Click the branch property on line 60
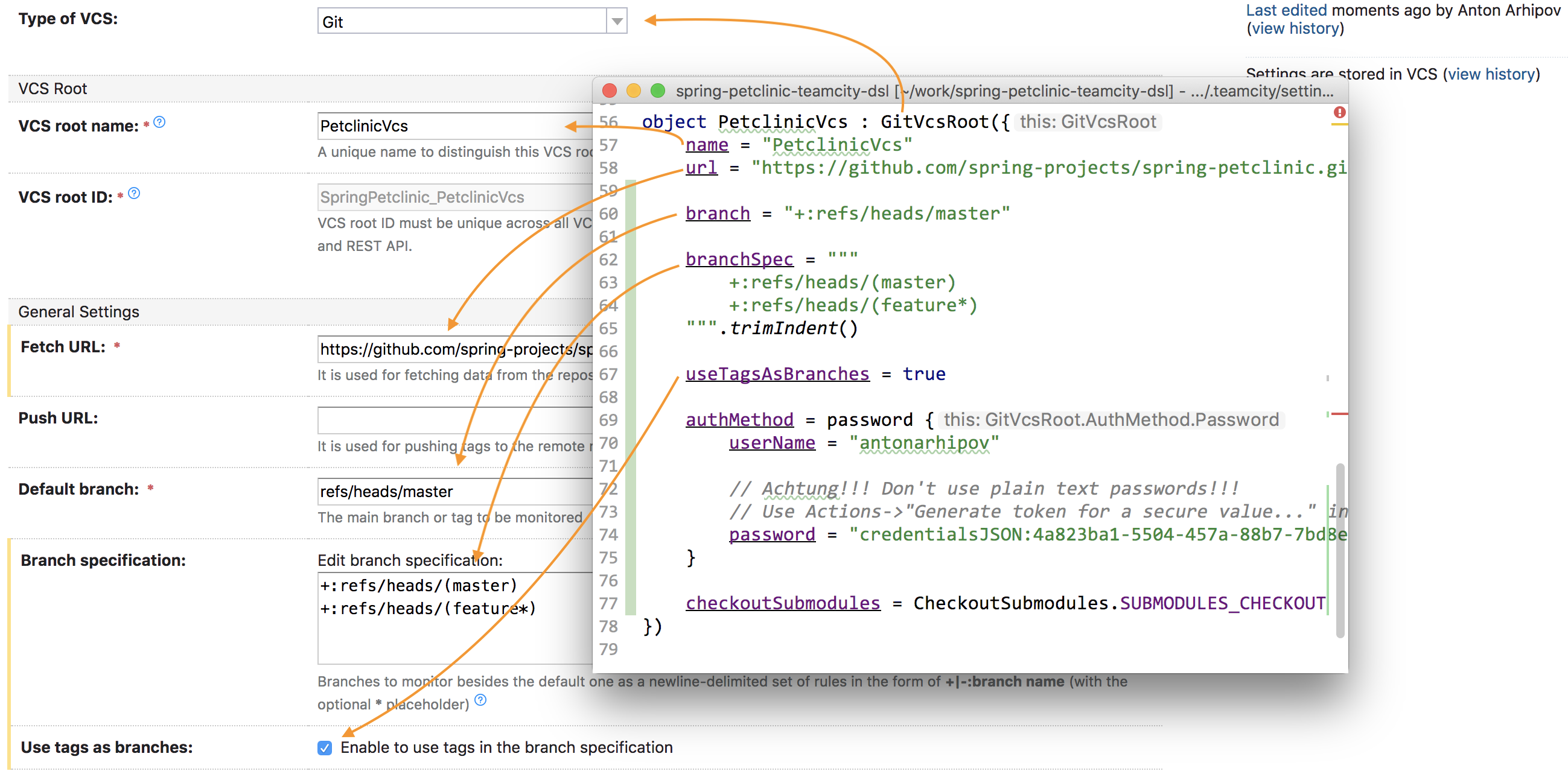Image resolution: width=1568 pixels, height=777 pixels. [718, 214]
